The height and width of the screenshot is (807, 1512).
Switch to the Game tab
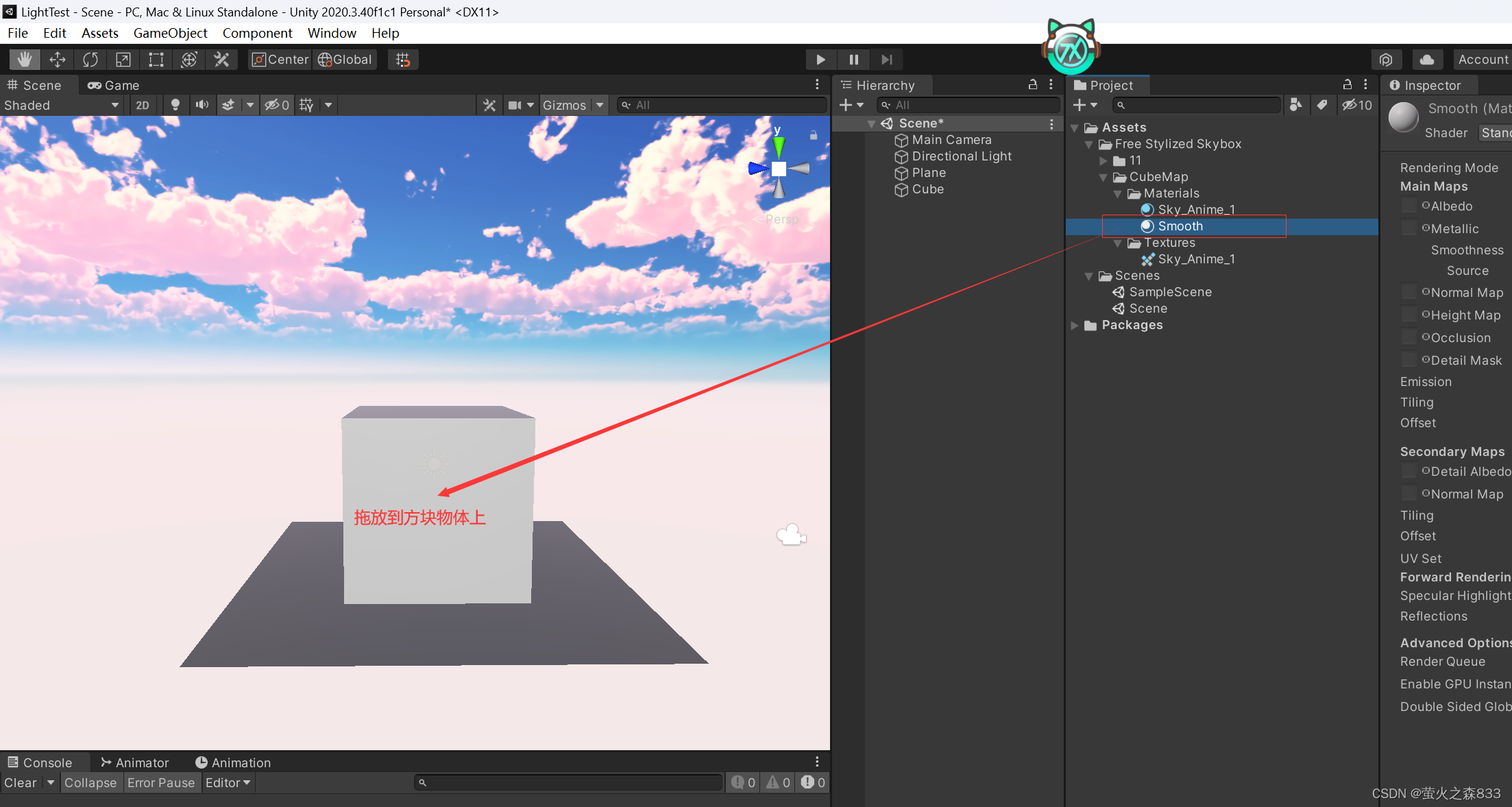[114, 85]
